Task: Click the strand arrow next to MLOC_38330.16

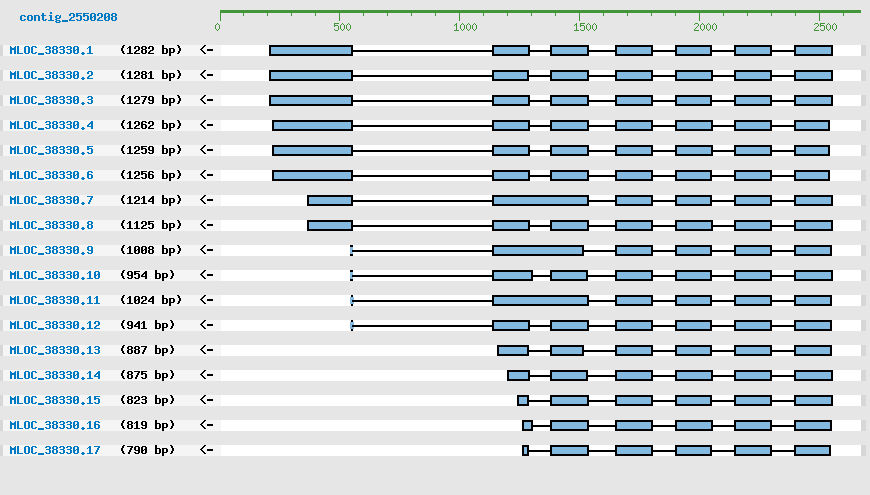Action: pyautogui.click(x=206, y=425)
